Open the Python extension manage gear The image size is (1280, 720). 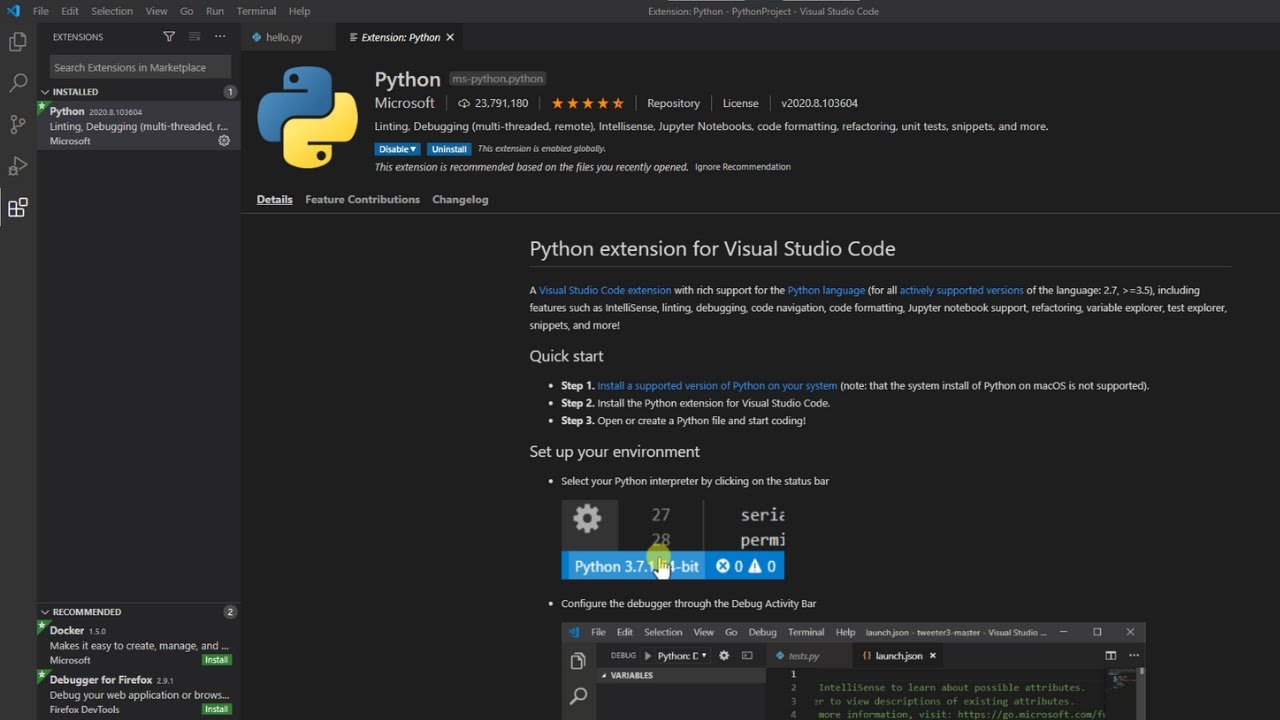[x=224, y=141]
